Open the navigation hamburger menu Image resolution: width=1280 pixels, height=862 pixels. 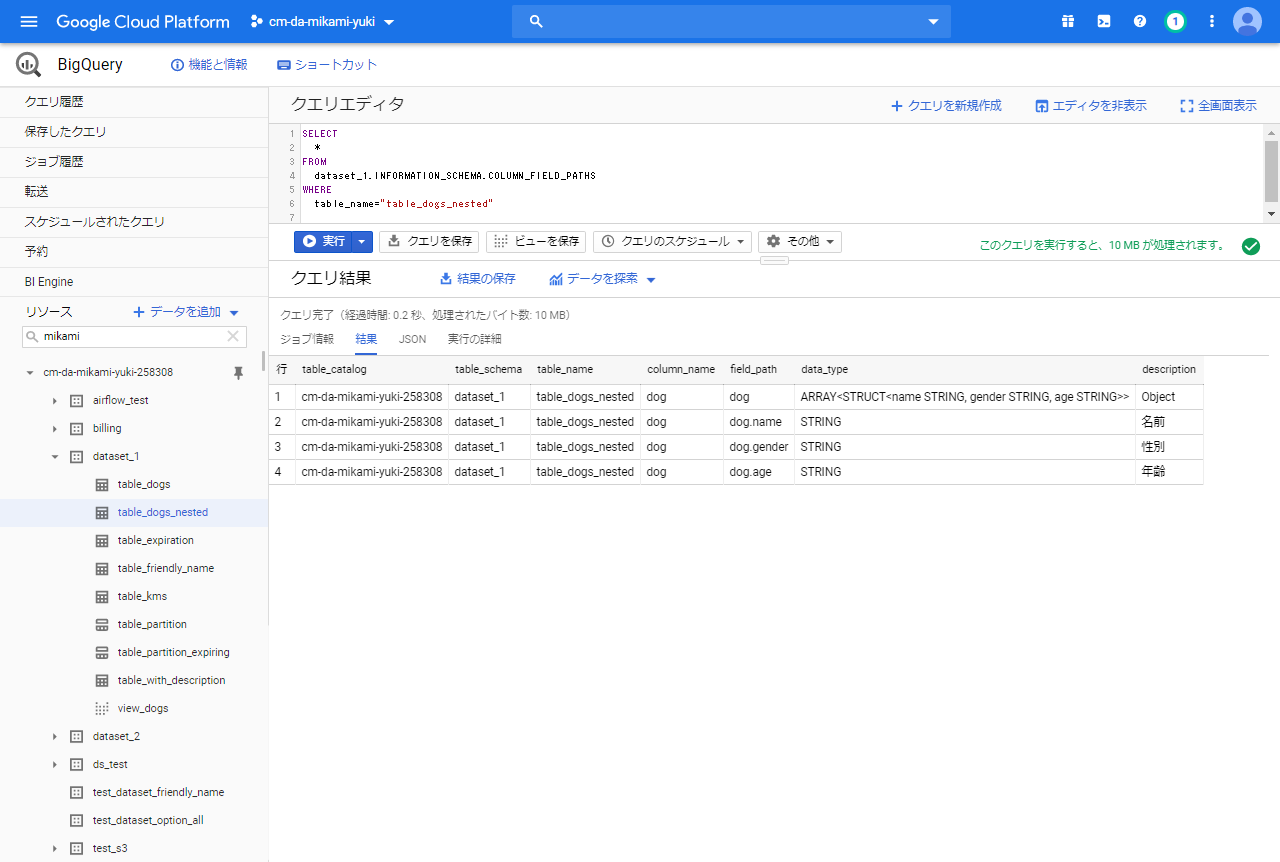click(x=28, y=20)
